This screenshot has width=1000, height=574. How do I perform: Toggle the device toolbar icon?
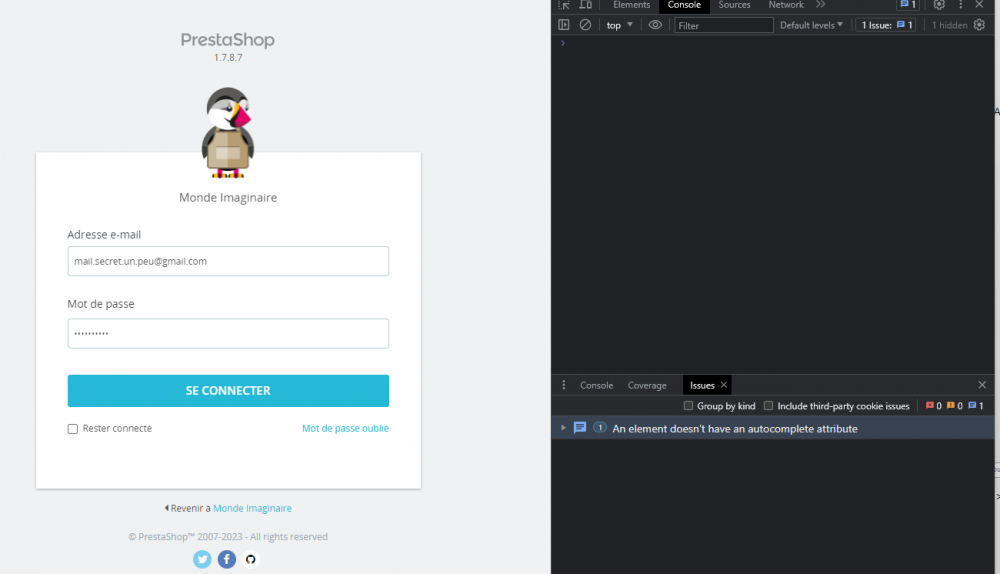[x=585, y=5]
